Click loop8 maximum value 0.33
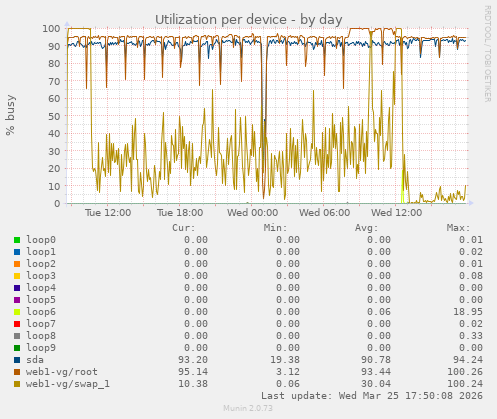 click(471, 336)
